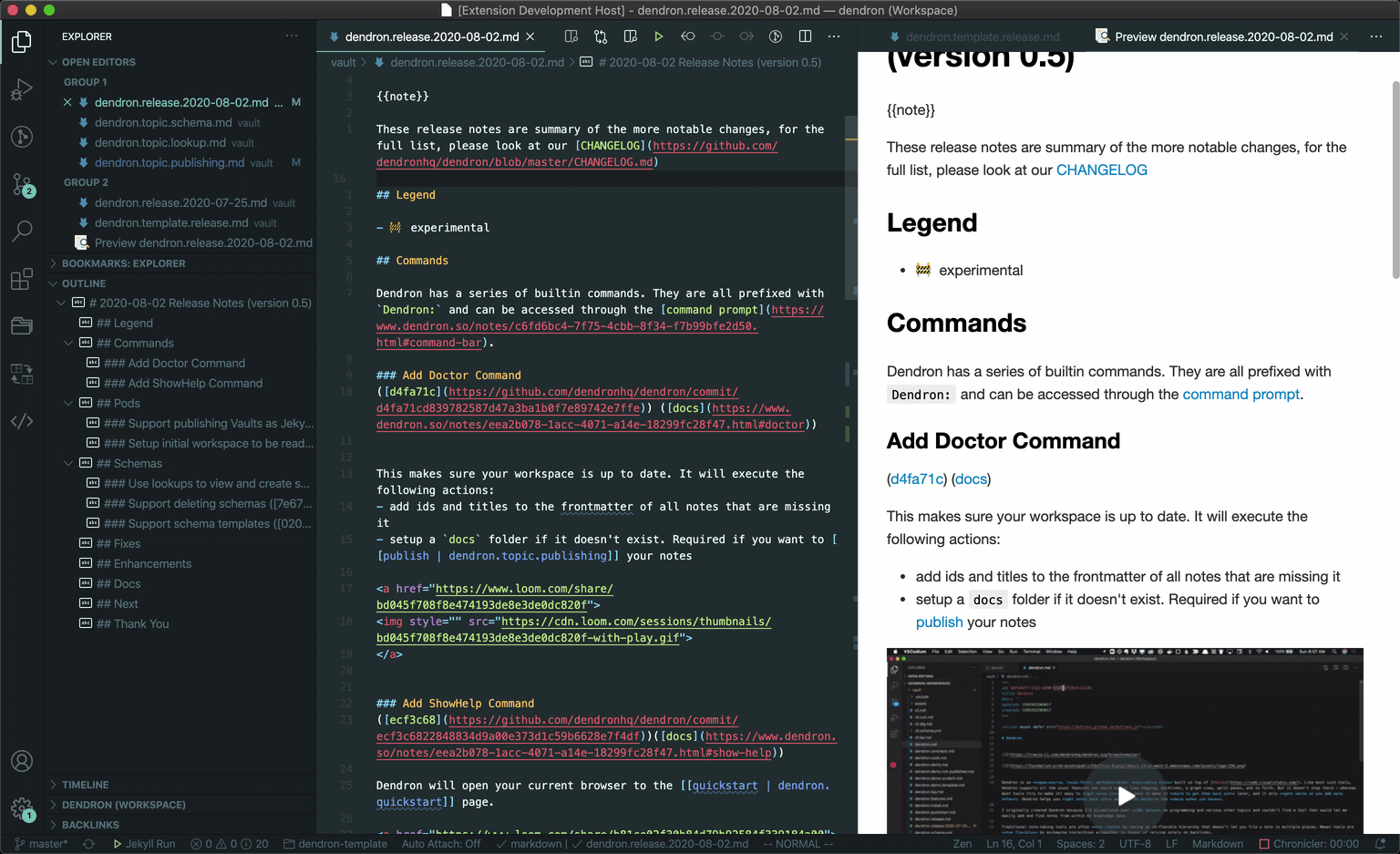Click the compare changes icon in editor toolbar
The width and height of the screenshot is (1400, 854).
point(600,36)
